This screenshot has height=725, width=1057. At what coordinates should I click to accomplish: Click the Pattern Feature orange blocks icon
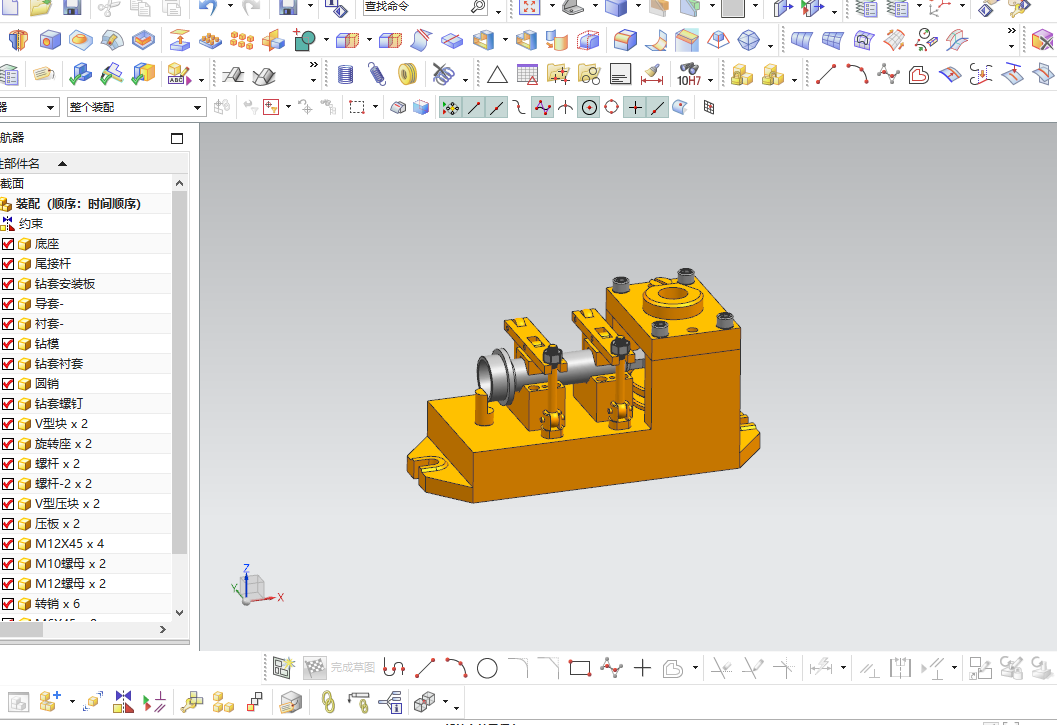(x=241, y=41)
